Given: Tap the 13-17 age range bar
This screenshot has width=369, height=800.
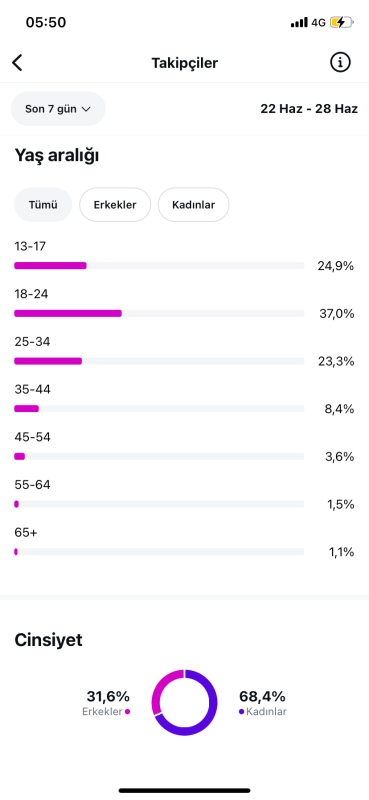Looking at the screenshot, I should [159, 265].
